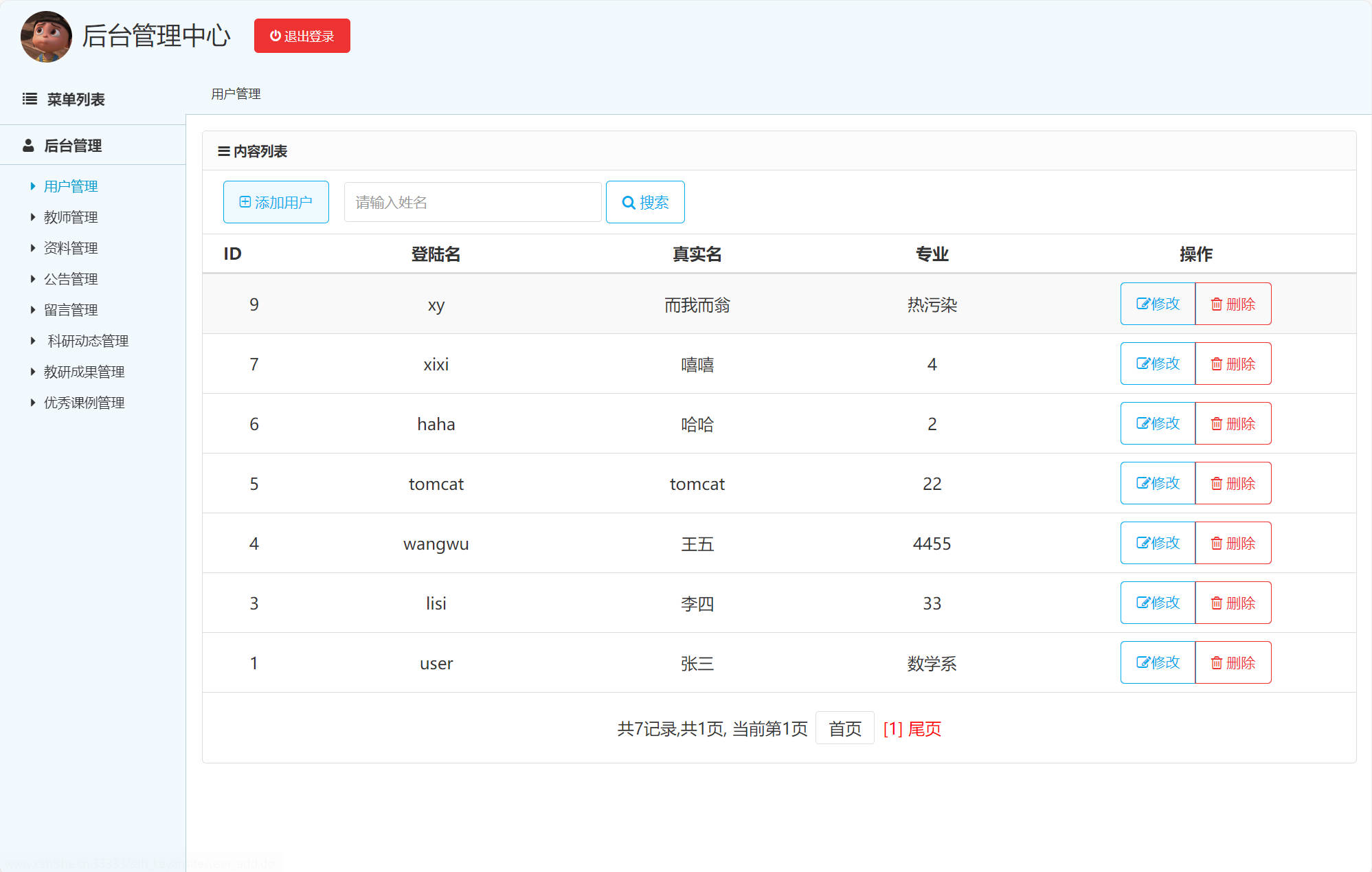Open 公告管理 in the sidebar

[71, 279]
